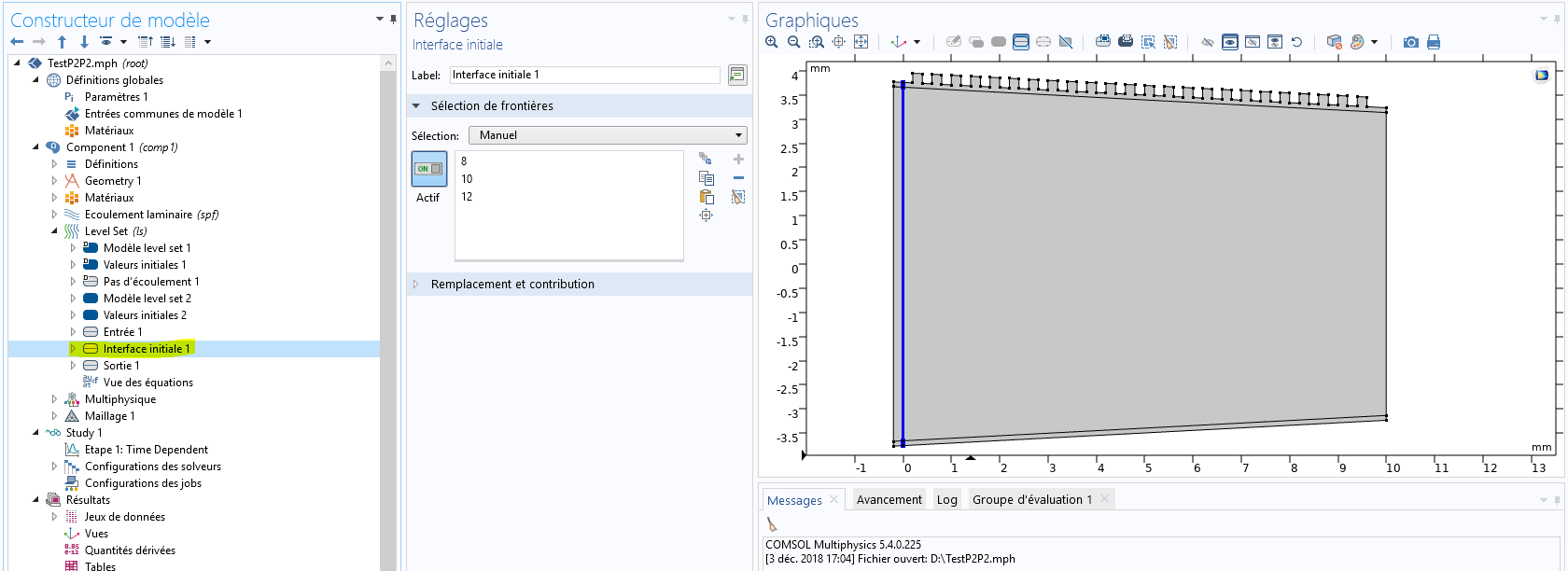The height and width of the screenshot is (571, 1568).
Task: Switch to the Avancement tab
Action: [889, 500]
